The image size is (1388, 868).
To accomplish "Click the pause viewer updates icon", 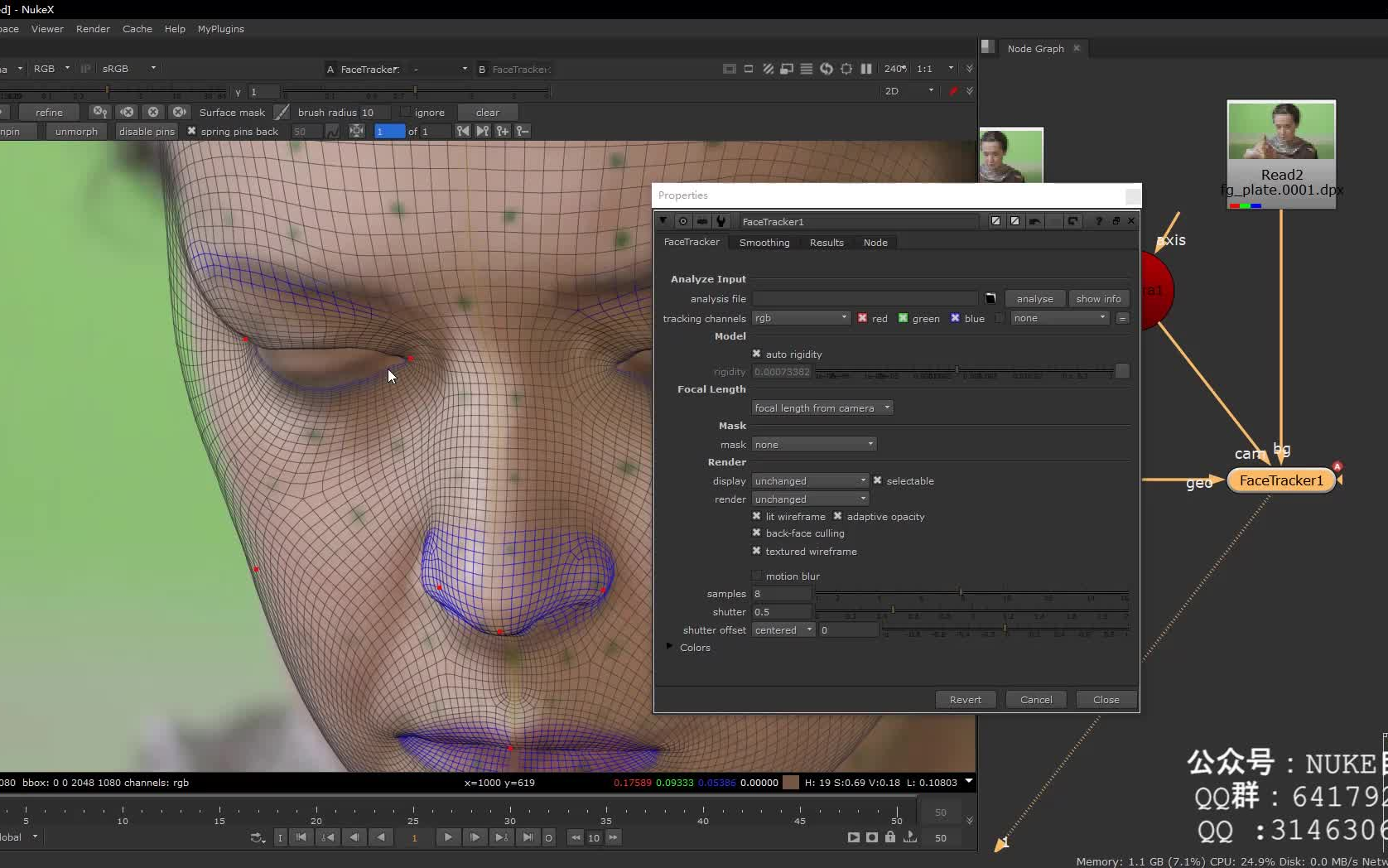I will tap(865, 69).
